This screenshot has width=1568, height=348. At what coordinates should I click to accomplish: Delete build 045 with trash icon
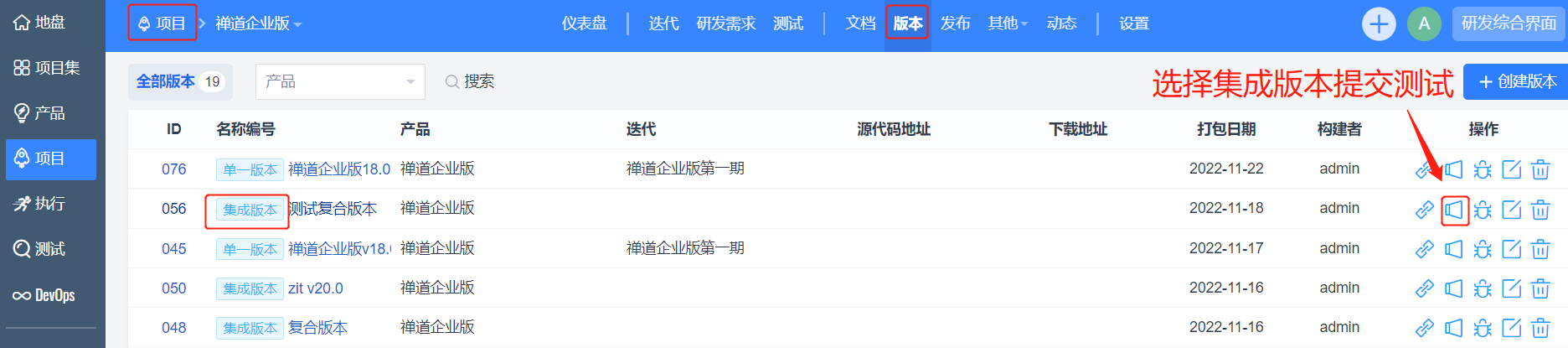(1540, 249)
